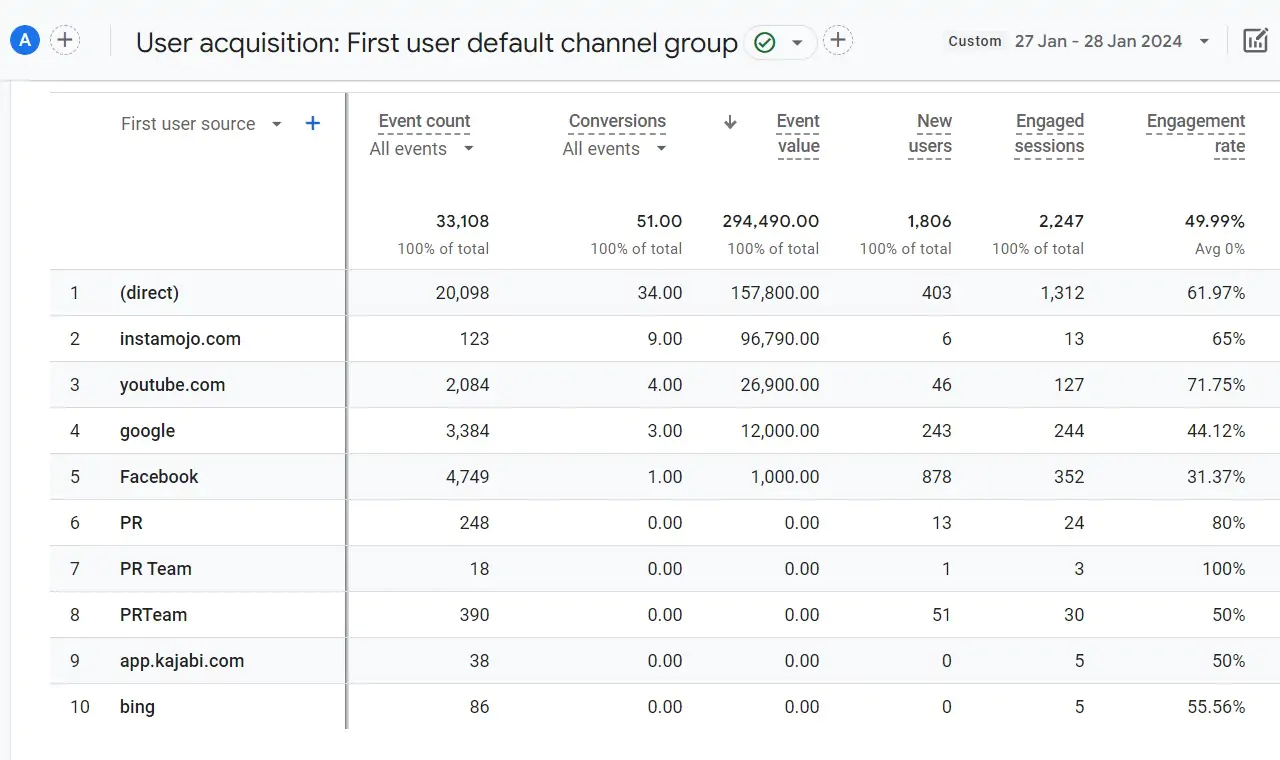
Task: Sort by Engaged sessions column header
Action: click(1049, 133)
